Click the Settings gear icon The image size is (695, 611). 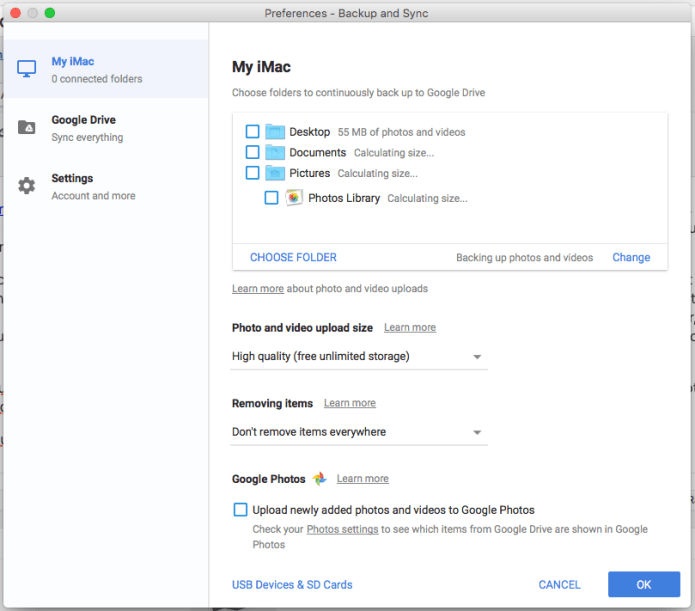point(27,186)
